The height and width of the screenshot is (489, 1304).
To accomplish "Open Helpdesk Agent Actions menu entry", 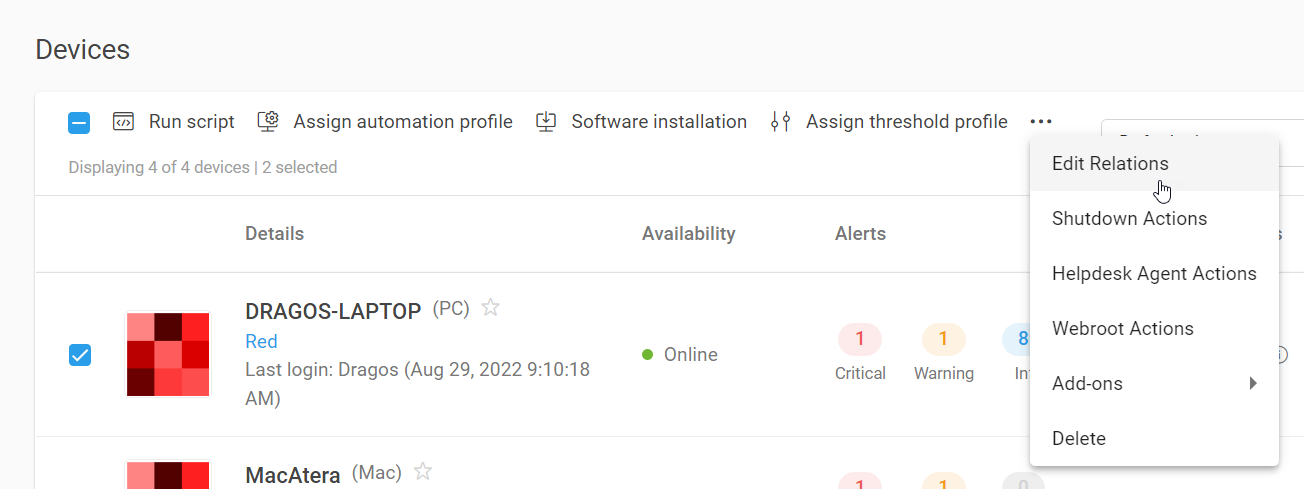I will pyautogui.click(x=1154, y=273).
